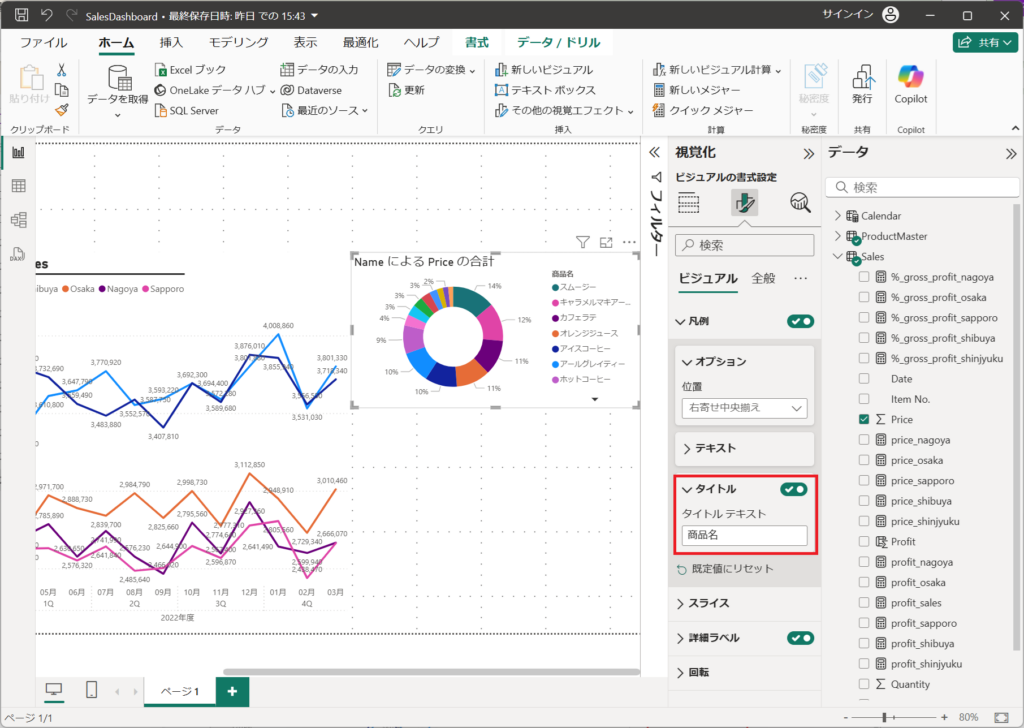Check the Date field checkbox
The image size is (1024, 728).
click(864, 379)
